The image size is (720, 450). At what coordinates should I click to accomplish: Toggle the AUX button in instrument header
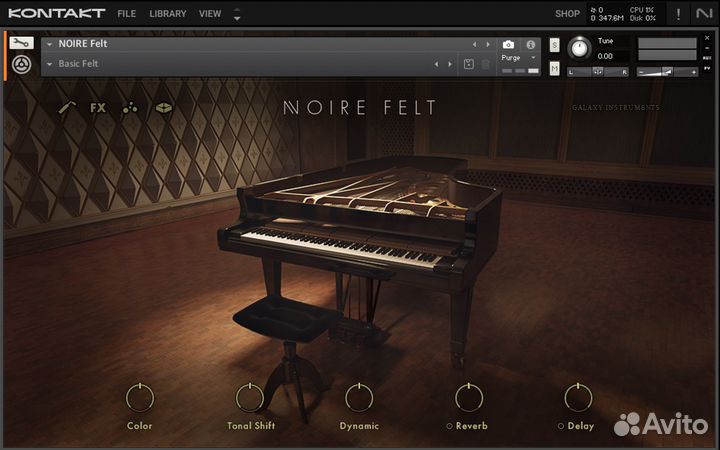tap(707, 58)
